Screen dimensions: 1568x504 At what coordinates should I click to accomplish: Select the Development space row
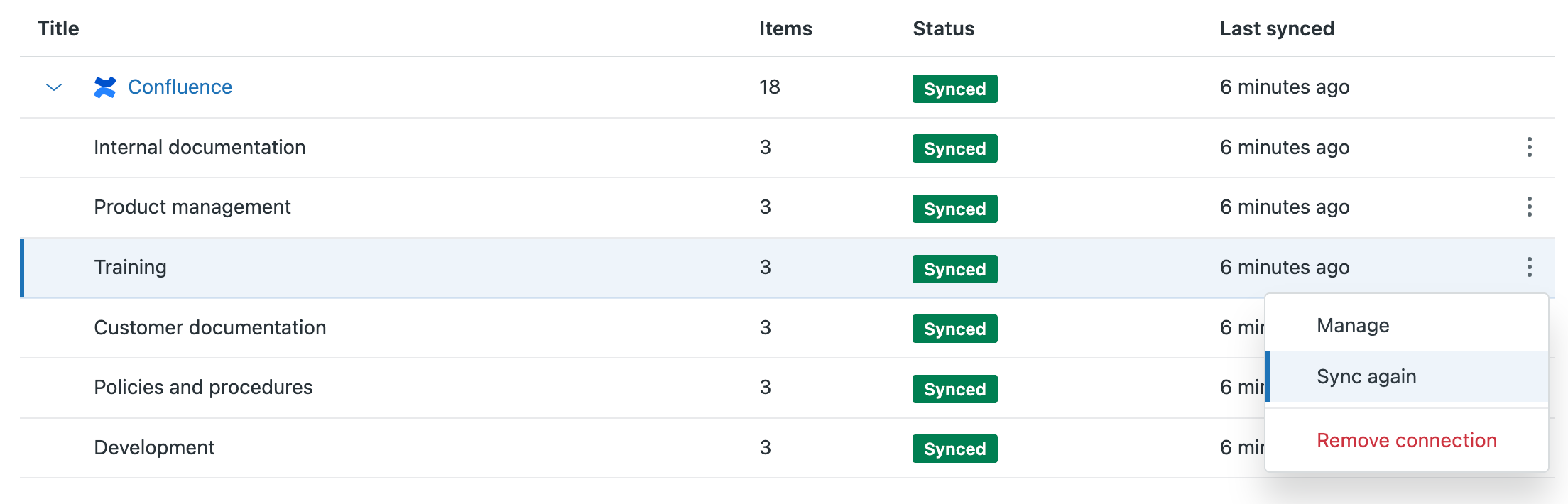[154, 447]
